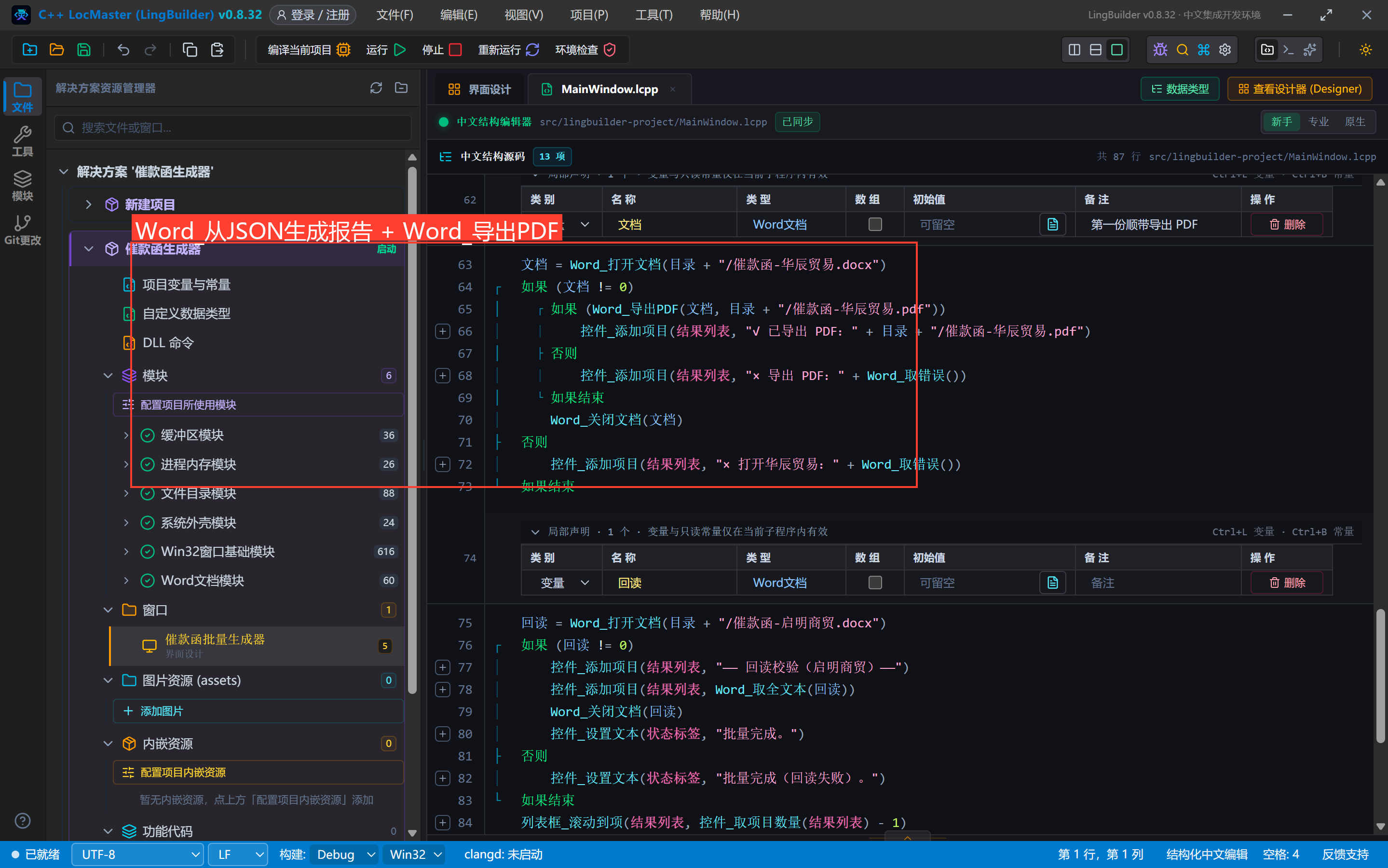The image size is (1388, 868).
Task: Open the LF line ending dropdown
Action: tap(238, 854)
